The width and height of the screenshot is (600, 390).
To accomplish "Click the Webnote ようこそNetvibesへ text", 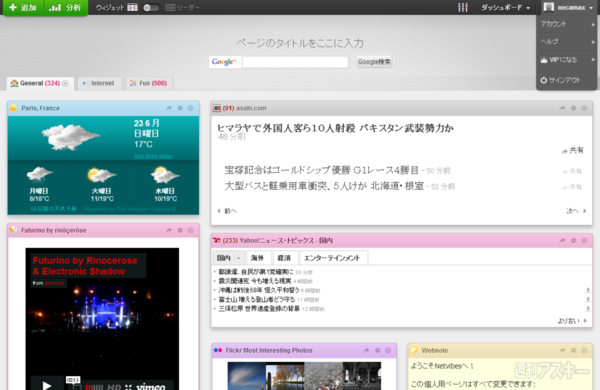I will [442, 366].
